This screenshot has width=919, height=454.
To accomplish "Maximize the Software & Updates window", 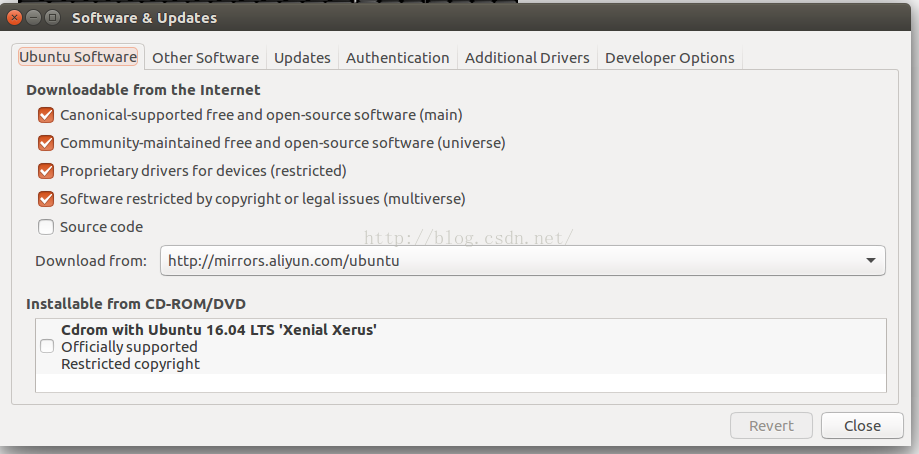I will click(53, 18).
